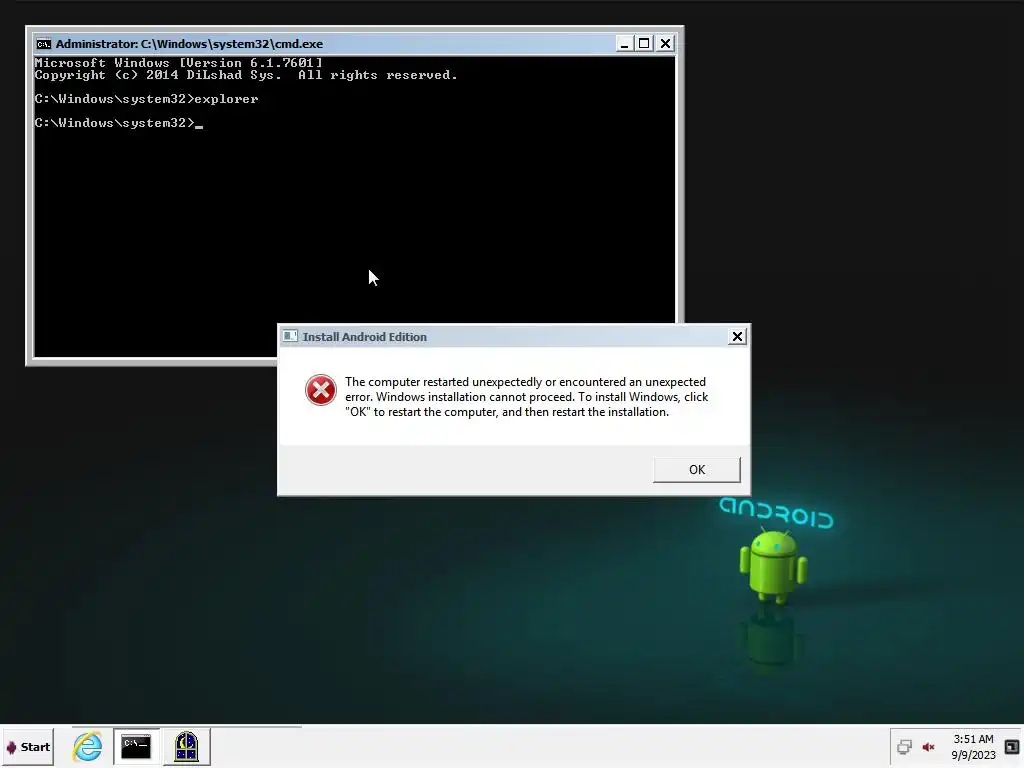Click the date 9/9/2023 in tray
The height and width of the screenshot is (768, 1024).
973,755
